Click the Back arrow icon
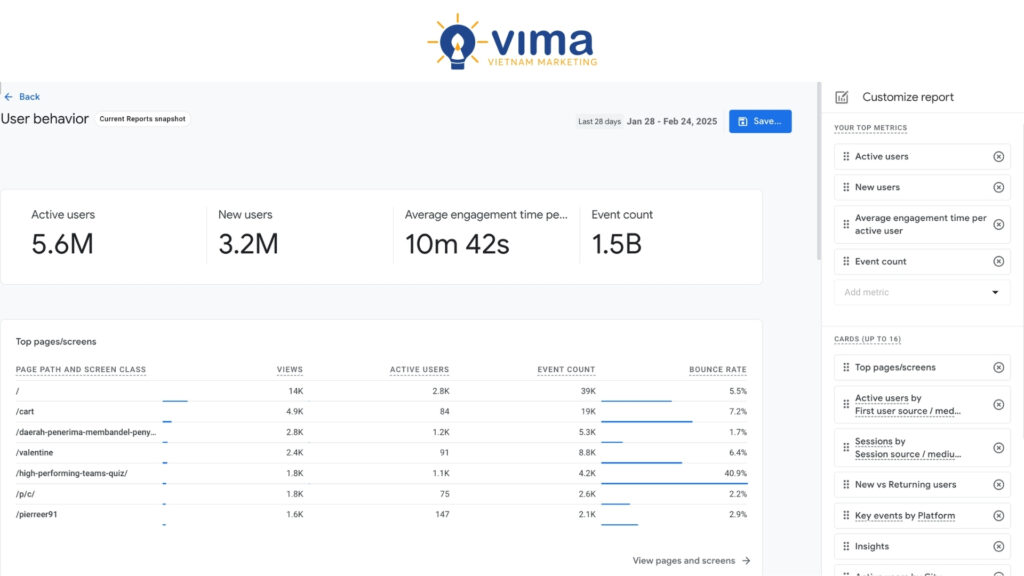The width and height of the screenshot is (1024, 576). [9, 97]
